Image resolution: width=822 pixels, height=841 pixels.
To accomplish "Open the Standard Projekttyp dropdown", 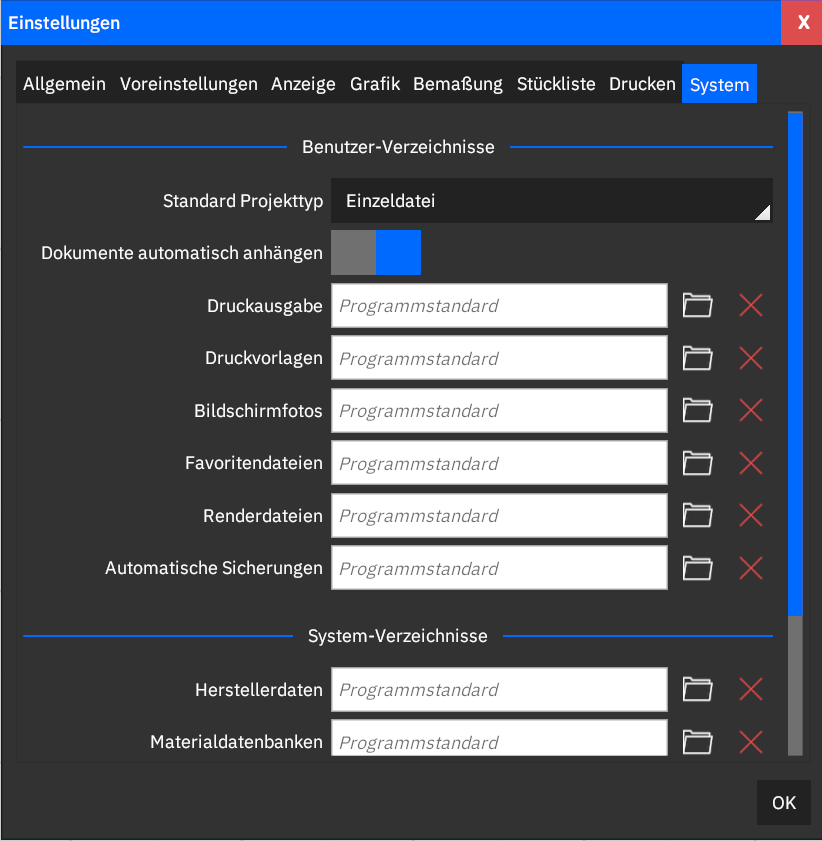I will point(552,201).
